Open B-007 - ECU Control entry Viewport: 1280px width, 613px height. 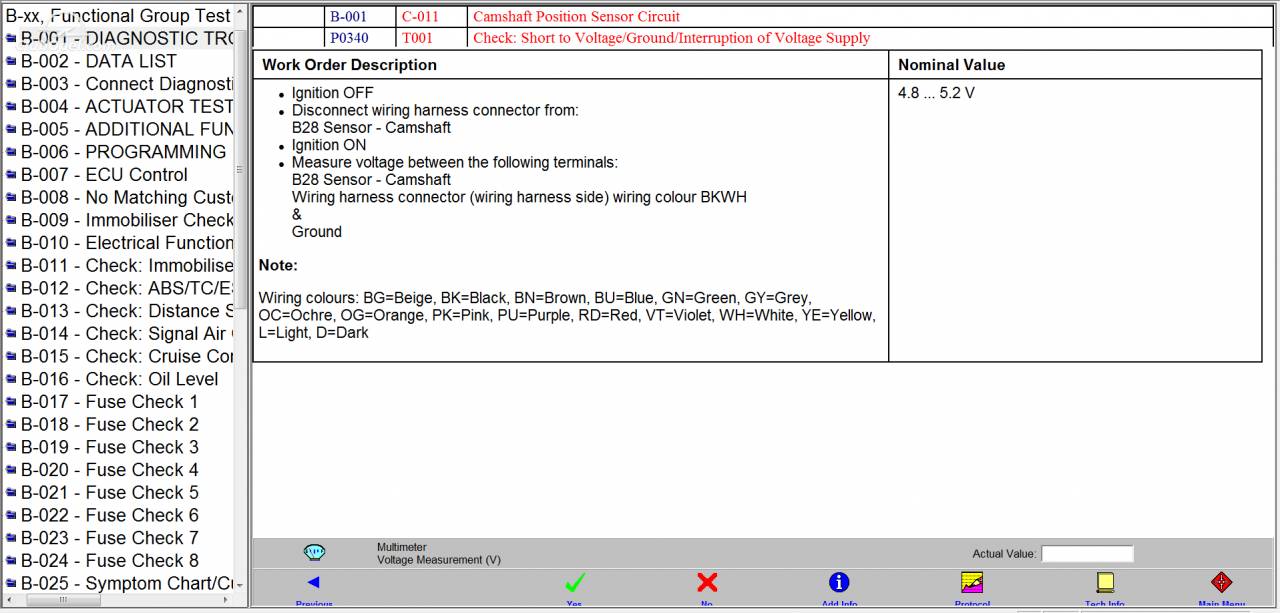[x=104, y=174]
